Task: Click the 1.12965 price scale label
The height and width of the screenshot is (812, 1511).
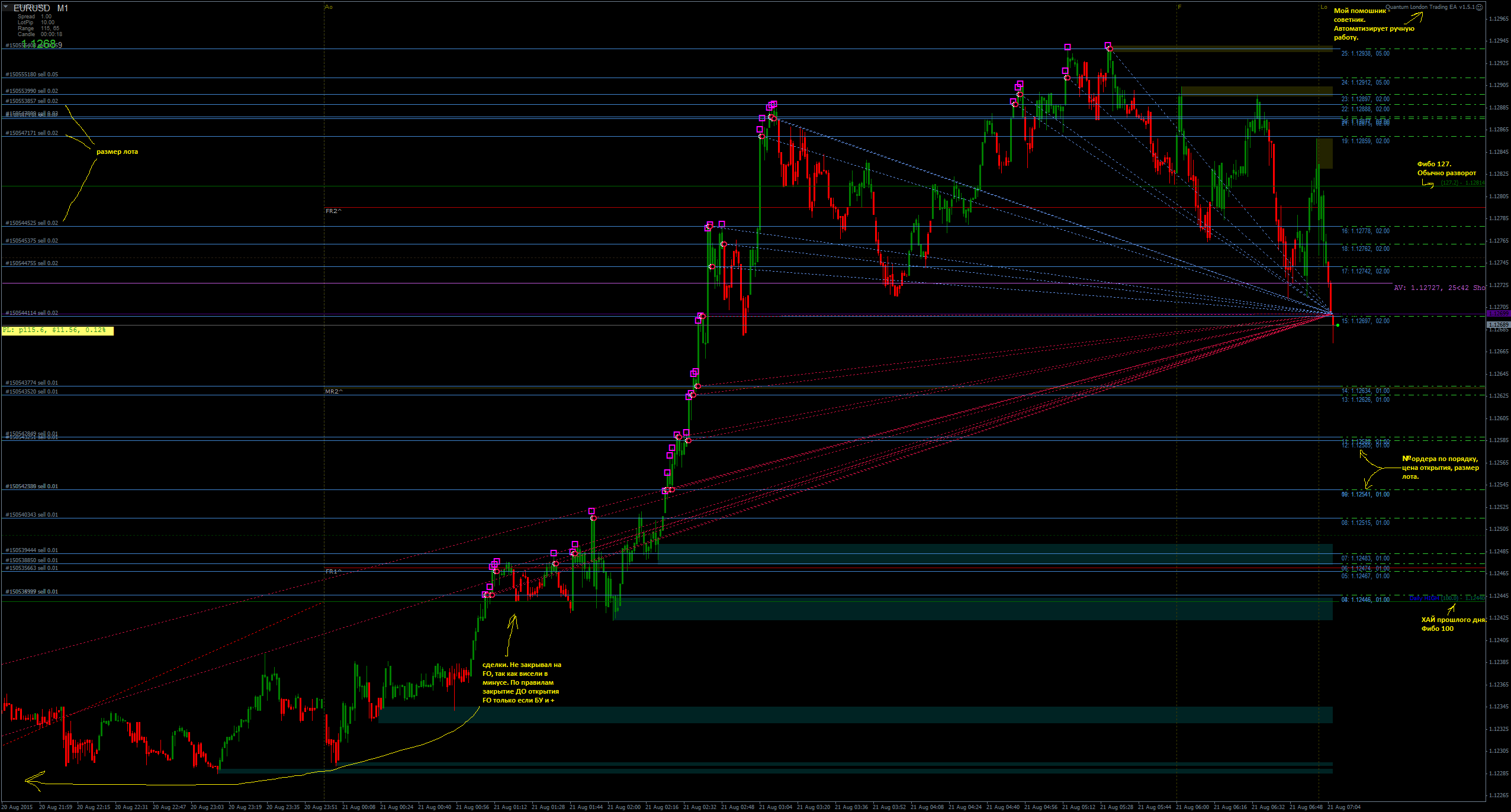Action: click(x=1499, y=19)
